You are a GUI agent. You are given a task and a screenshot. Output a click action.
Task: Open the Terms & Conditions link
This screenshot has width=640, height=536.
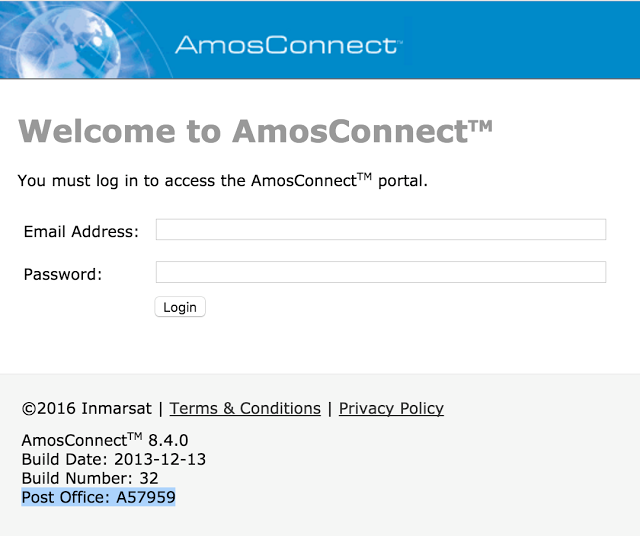(x=245, y=408)
